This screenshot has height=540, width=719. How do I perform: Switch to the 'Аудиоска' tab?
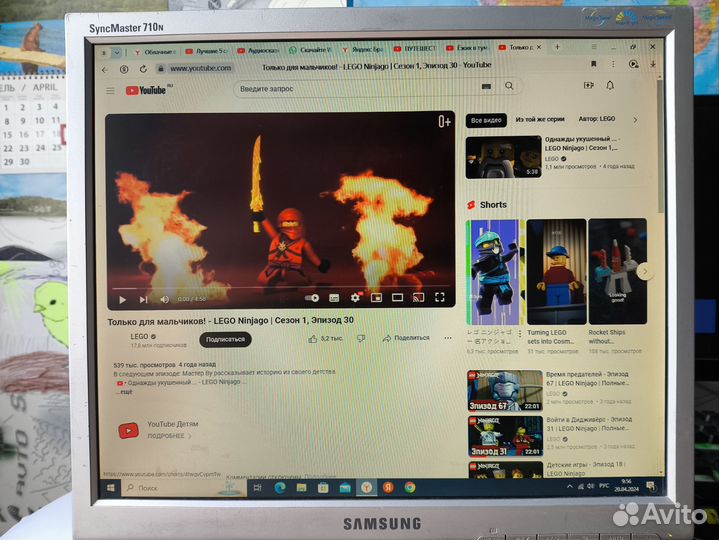click(x=260, y=50)
